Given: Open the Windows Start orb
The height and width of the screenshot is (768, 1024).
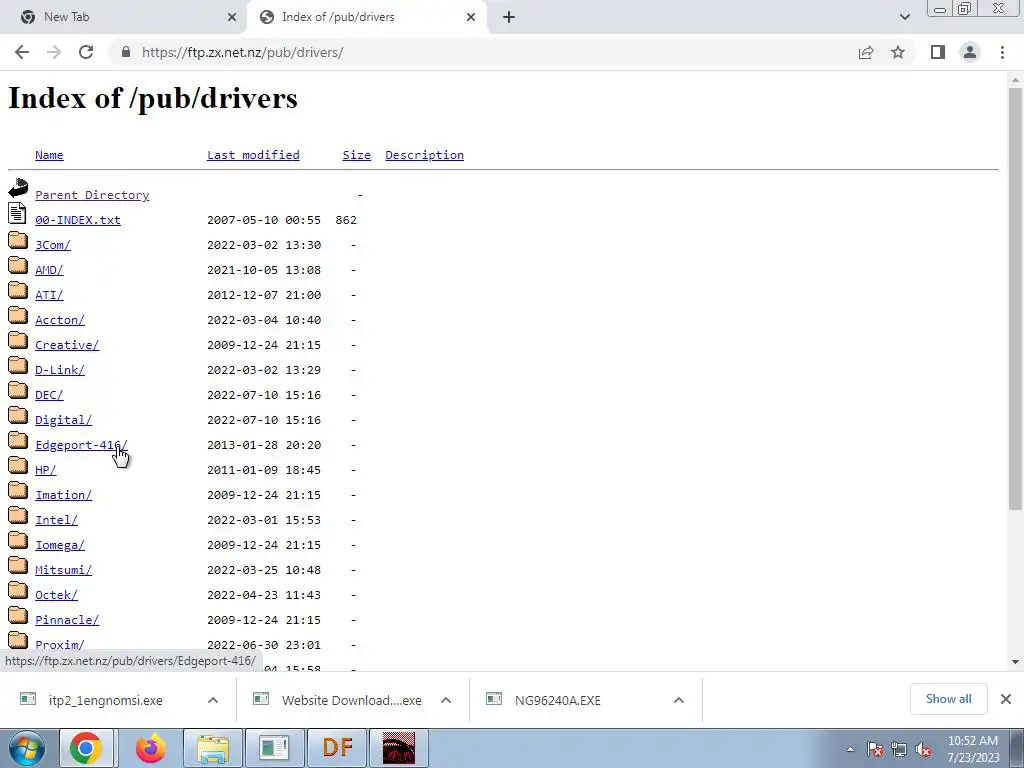Looking at the screenshot, I should pos(27,748).
